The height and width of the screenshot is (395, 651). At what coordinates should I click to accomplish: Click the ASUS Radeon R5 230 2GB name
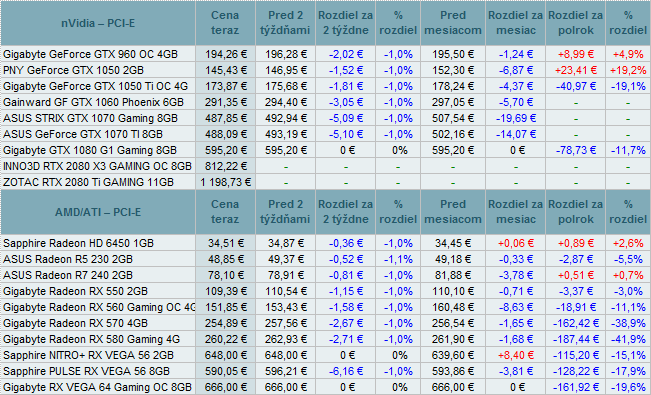click(x=68, y=259)
